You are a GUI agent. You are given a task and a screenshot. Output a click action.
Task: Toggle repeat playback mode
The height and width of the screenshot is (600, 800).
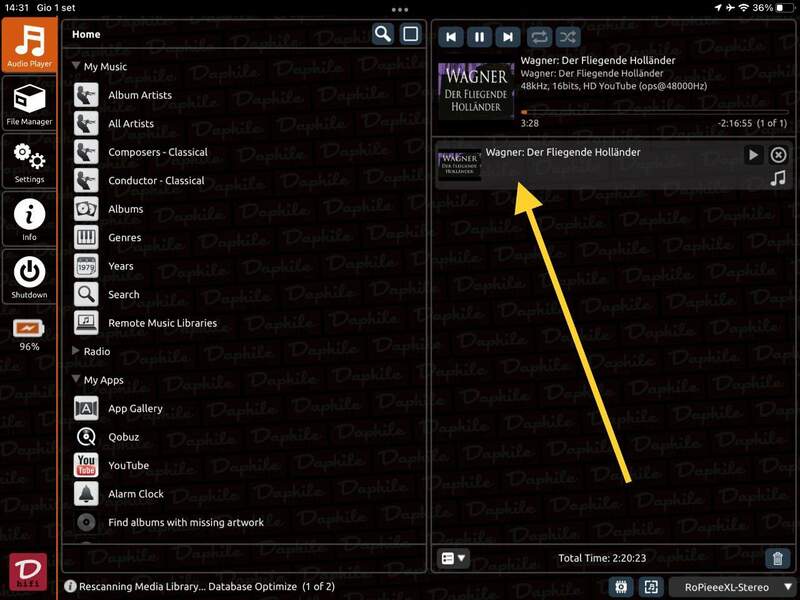[x=540, y=37]
